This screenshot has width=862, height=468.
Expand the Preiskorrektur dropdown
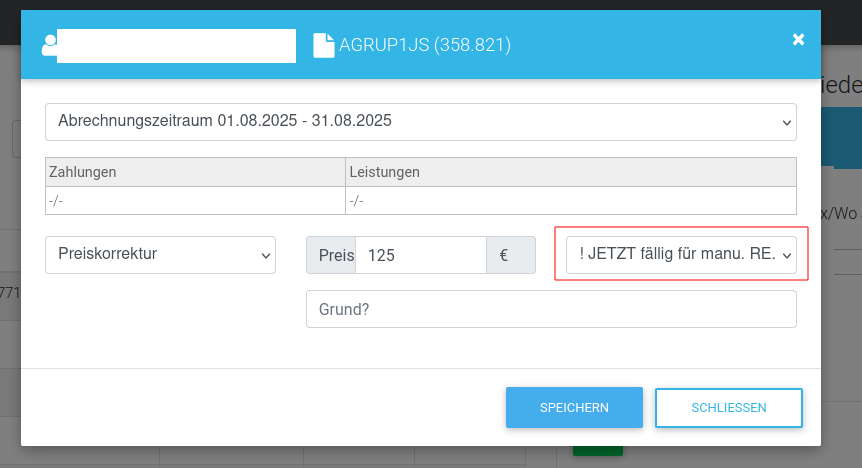[x=161, y=255]
